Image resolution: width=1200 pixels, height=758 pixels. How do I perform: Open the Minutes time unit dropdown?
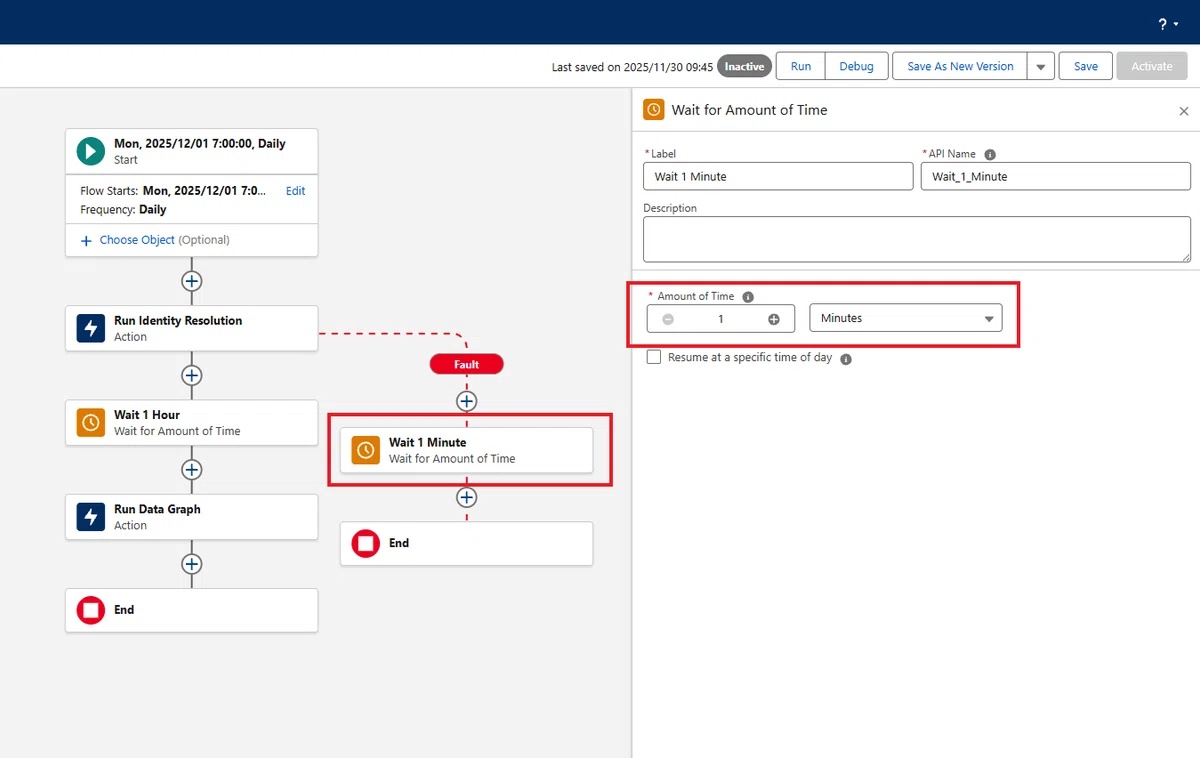[905, 319]
